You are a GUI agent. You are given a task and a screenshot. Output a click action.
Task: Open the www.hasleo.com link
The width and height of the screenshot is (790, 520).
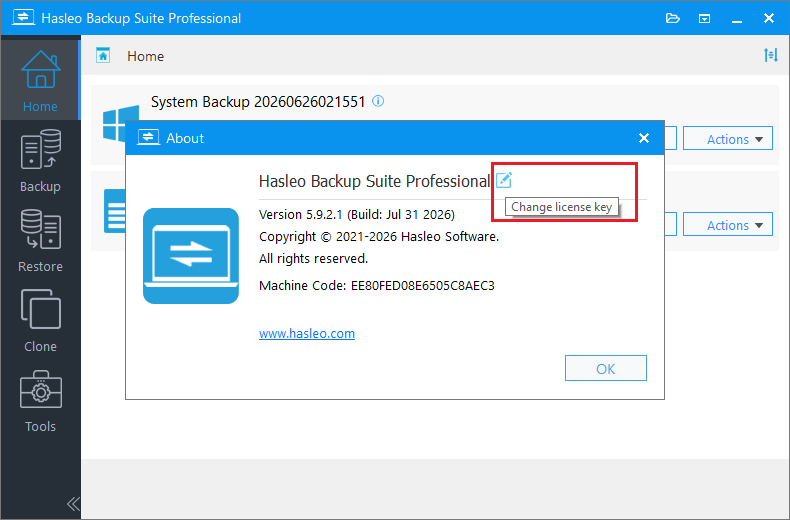click(307, 334)
